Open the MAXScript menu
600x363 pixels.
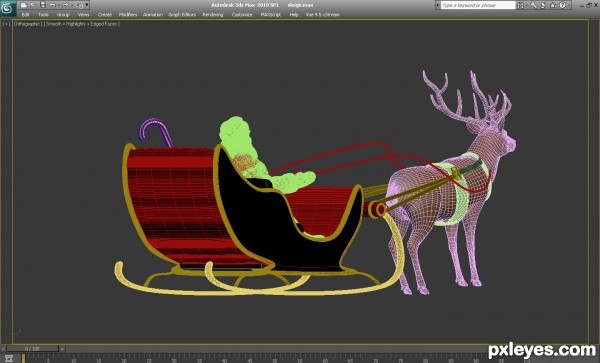(x=271, y=15)
